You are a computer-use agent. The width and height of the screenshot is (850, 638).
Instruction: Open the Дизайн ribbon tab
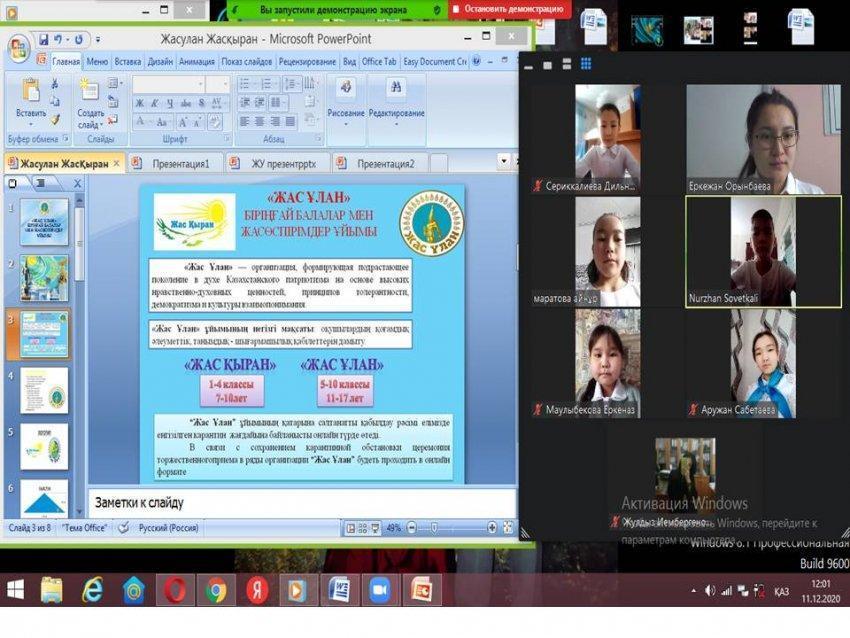point(160,62)
